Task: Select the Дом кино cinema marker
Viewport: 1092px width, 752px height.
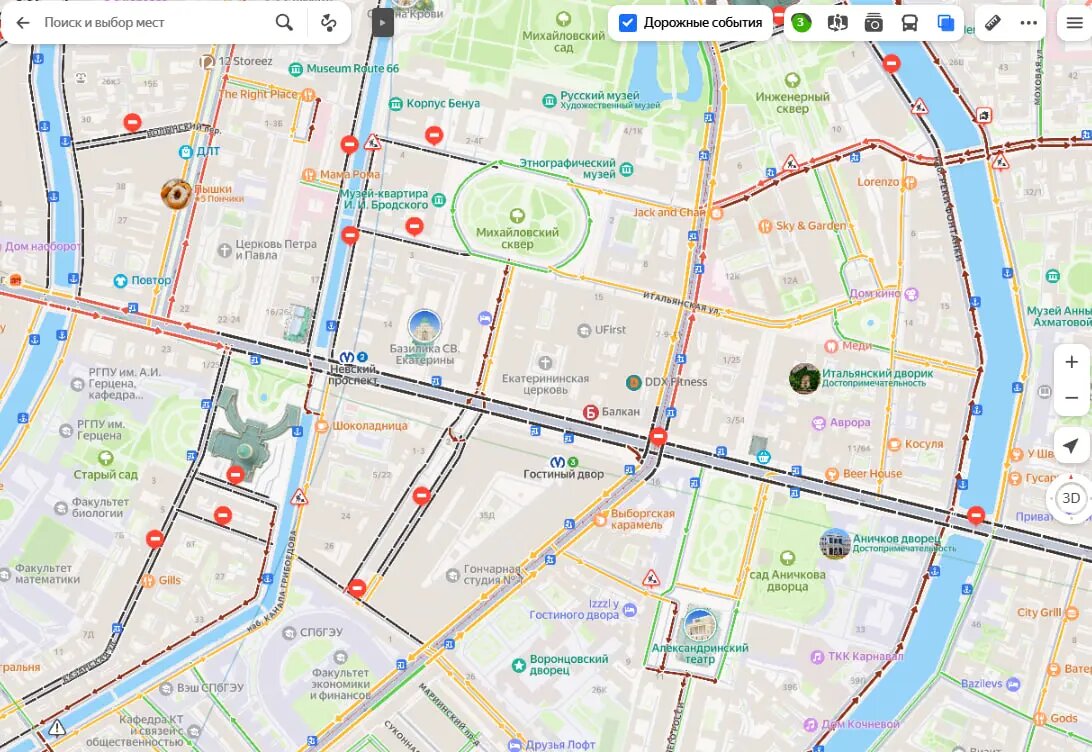Action: 911,294
